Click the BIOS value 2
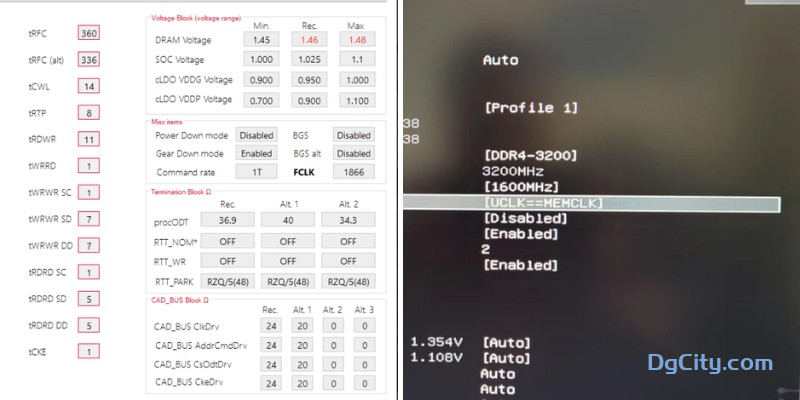Image resolution: width=800 pixels, height=400 pixels. pos(485,249)
